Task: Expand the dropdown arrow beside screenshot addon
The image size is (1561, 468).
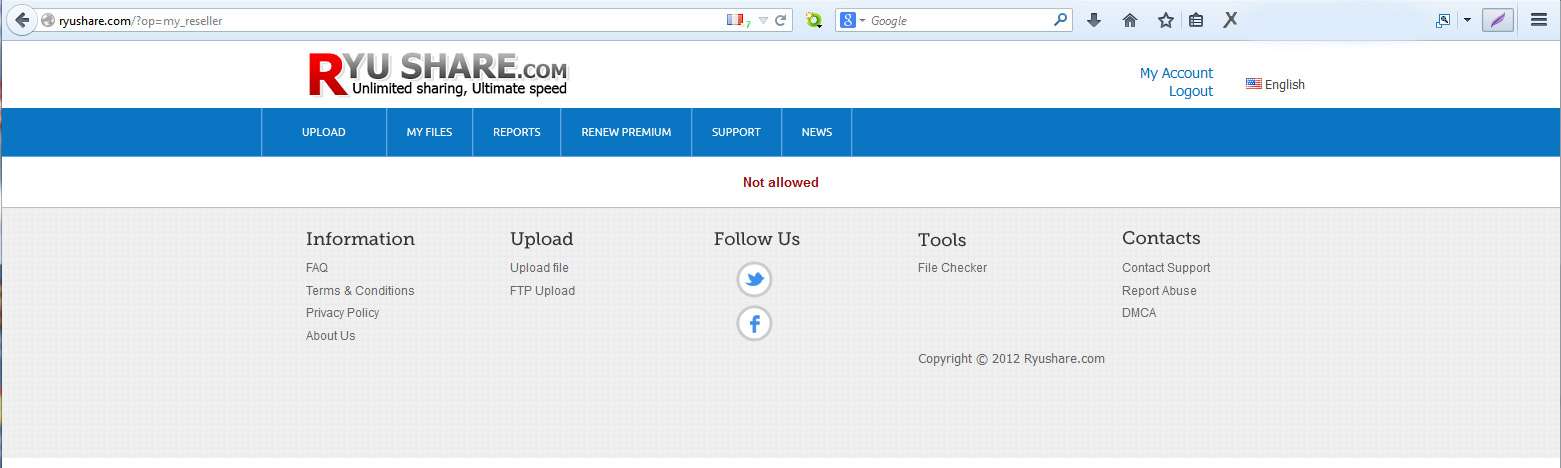Action: point(1467,20)
